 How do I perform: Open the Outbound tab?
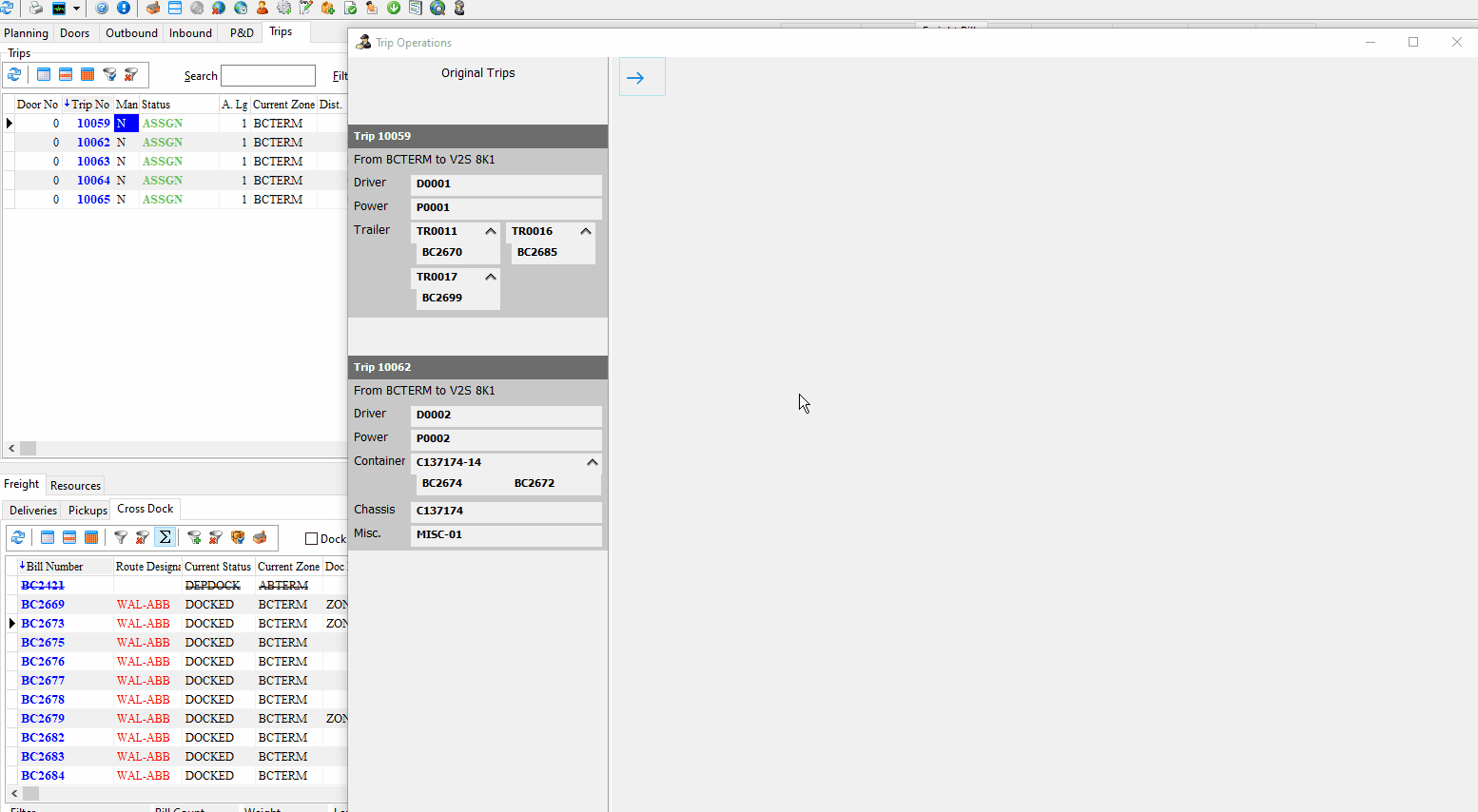click(131, 33)
